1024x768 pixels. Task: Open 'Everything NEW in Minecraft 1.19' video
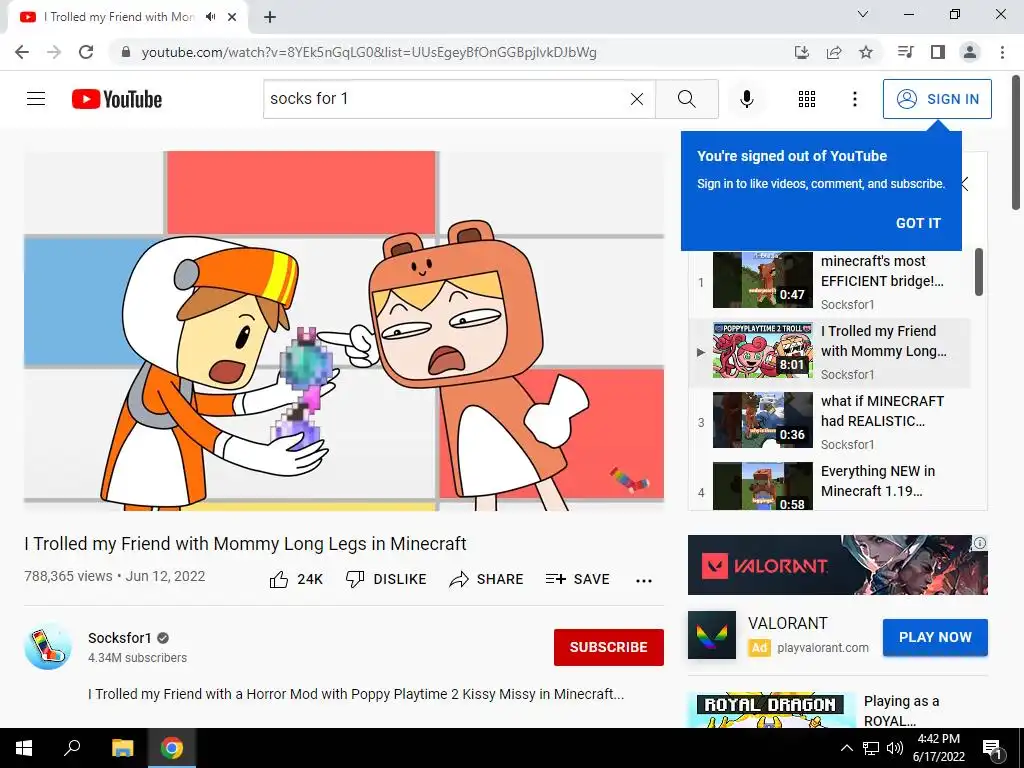829,485
